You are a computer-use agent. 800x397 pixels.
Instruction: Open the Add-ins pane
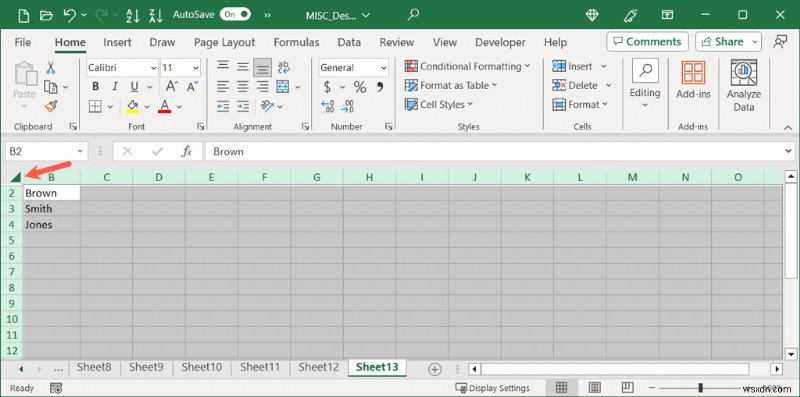(693, 80)
